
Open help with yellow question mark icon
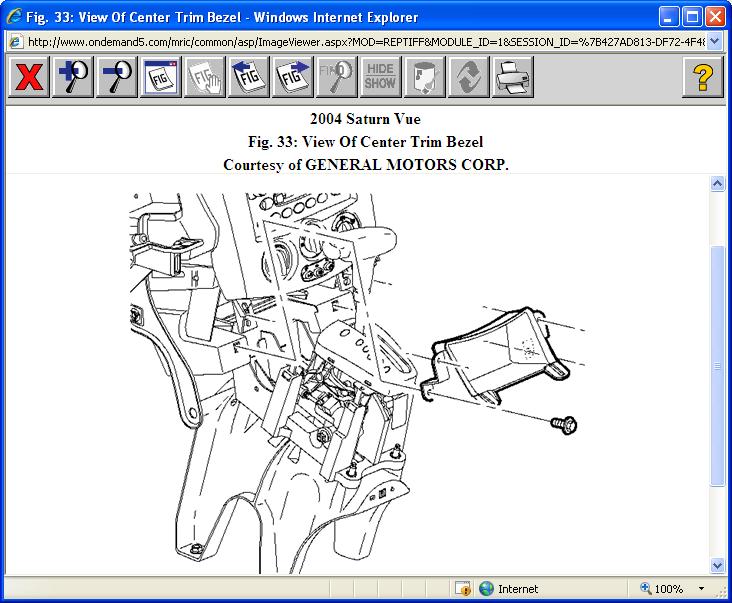(703, 77)
